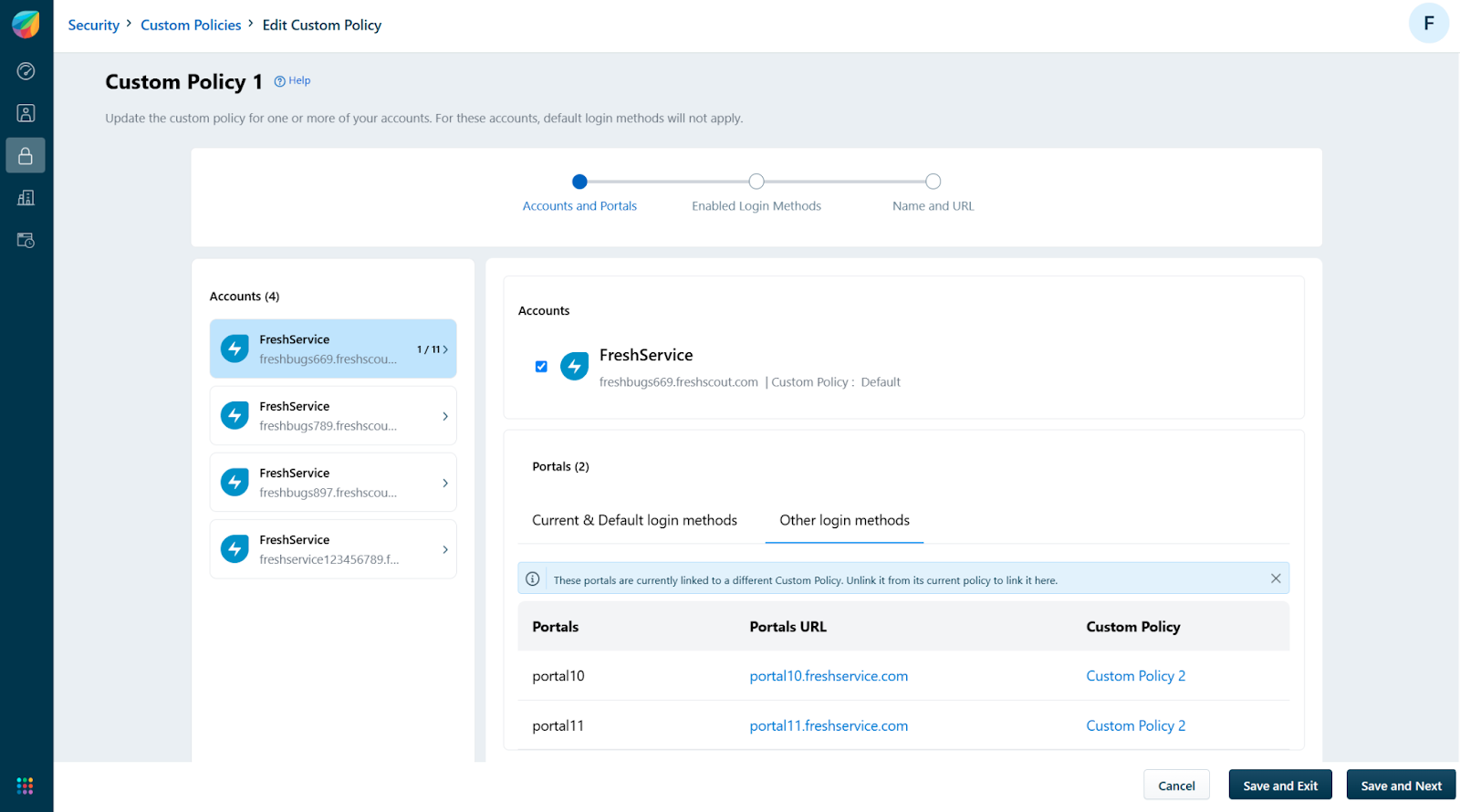Click the Custom Policy column header
The height and width of the screenshot is (812, 1460).
[1133, 627]
